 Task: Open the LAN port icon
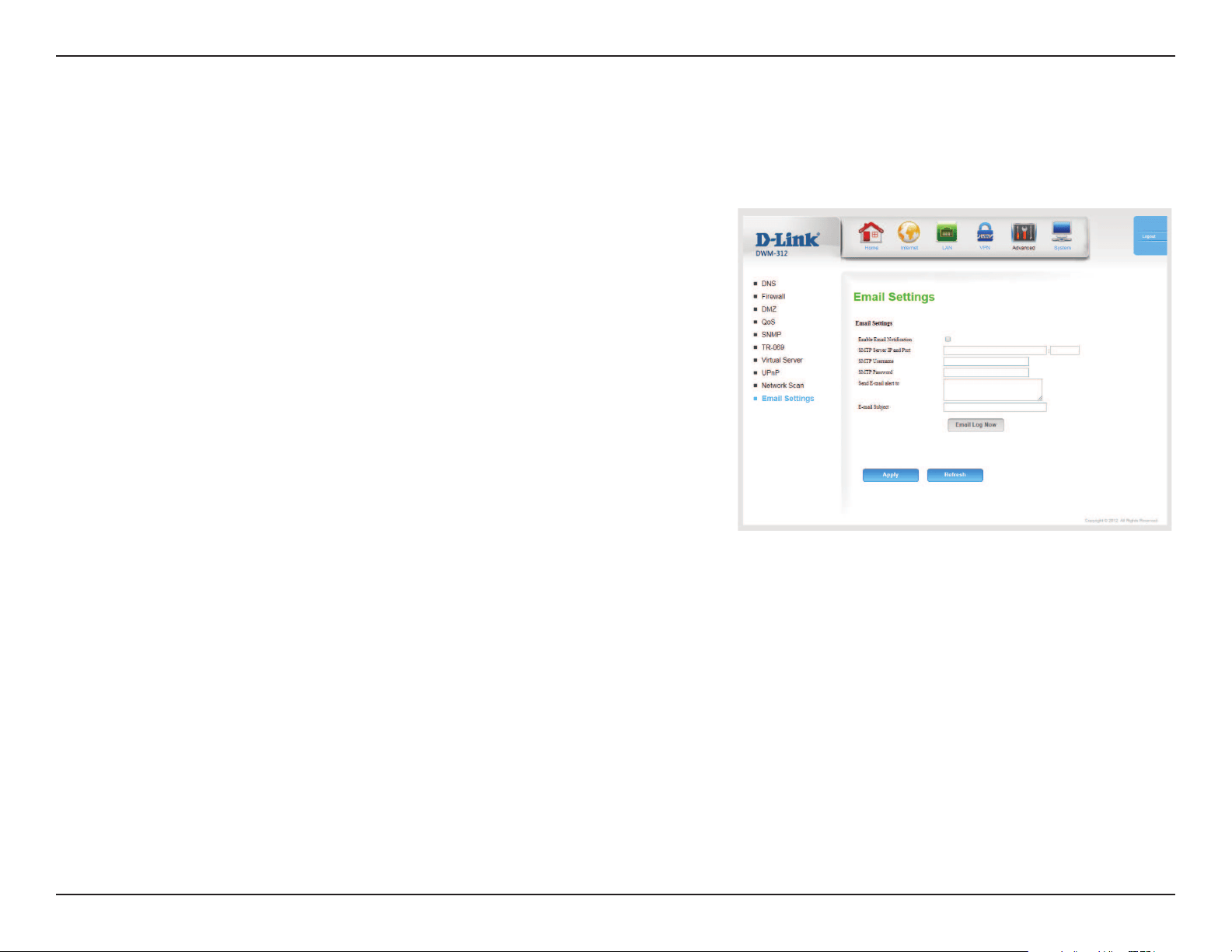pos(947,233)
